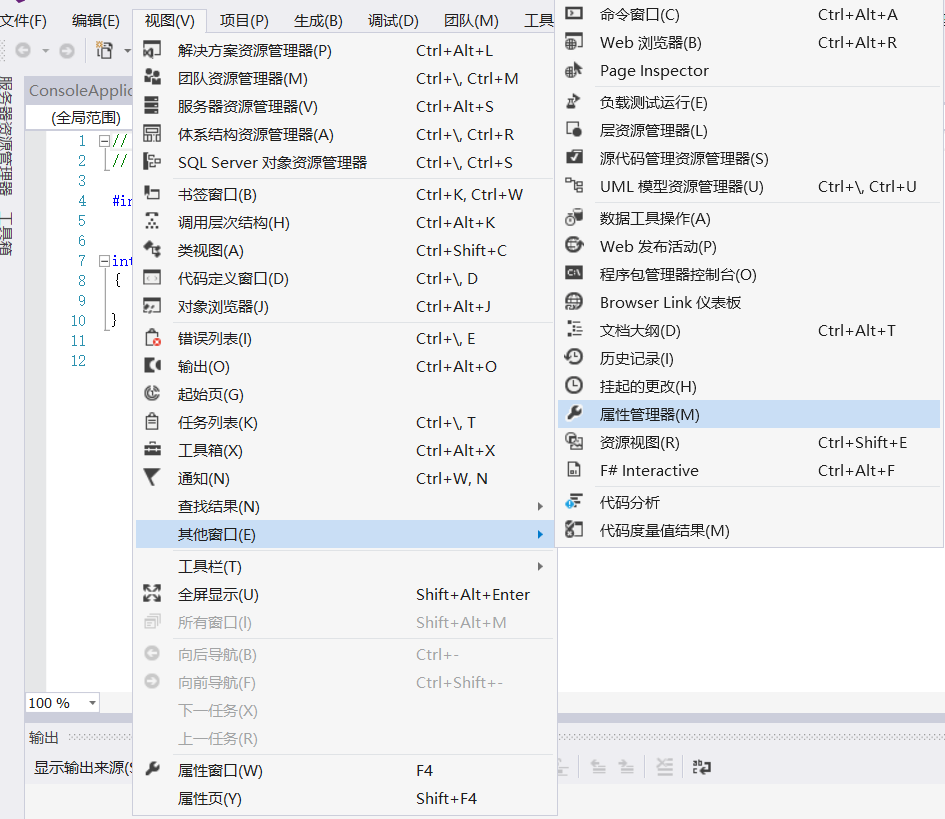The height and width of the screenshot is (819, 945).
Task: Click the Browser Link 仪表板 icon
Action: coord(574,301)
